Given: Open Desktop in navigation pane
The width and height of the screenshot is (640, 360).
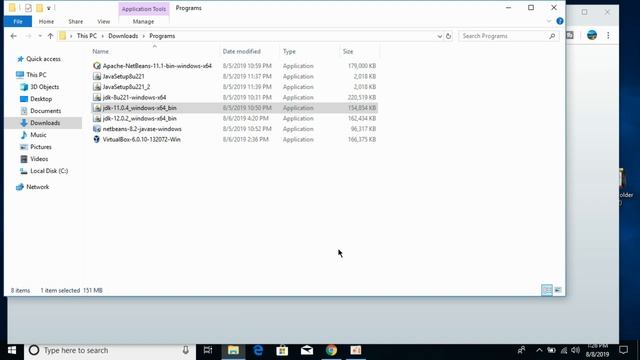Looking at the screenshot, I should pos(41,99).
